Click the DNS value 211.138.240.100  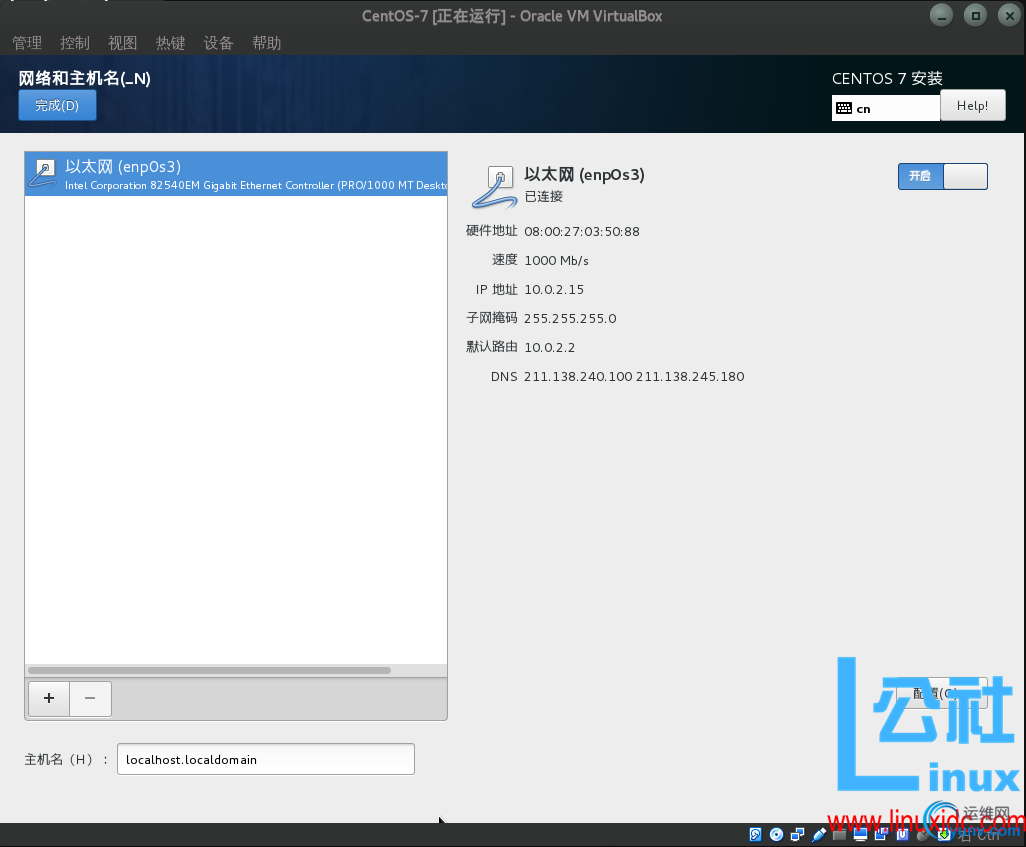click(x=578, y=376)
